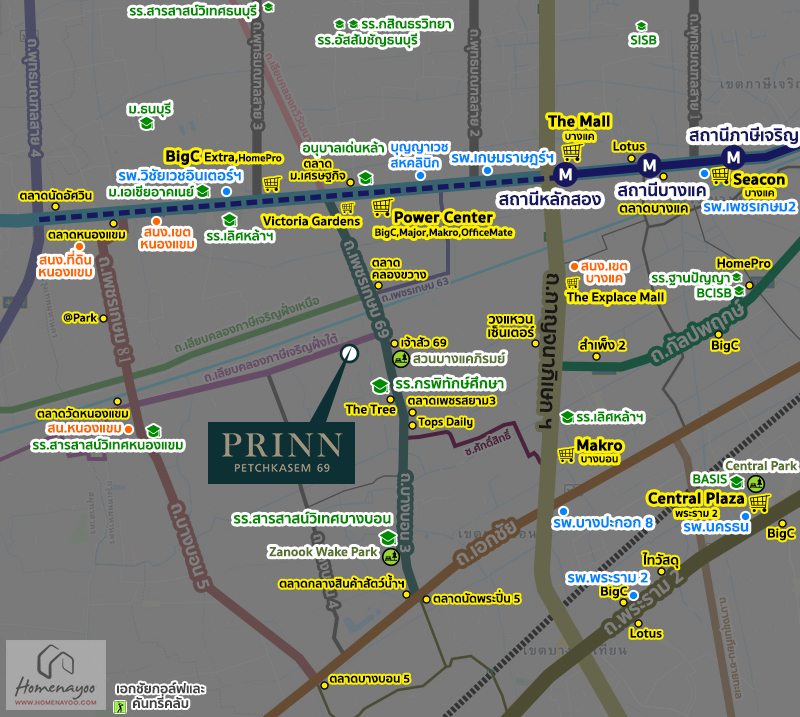This screenshot has width=800, height=717.
Task: Click the blue dot below รพ.เกษมราษฎร์ฯ
Action: coord(487,170)
